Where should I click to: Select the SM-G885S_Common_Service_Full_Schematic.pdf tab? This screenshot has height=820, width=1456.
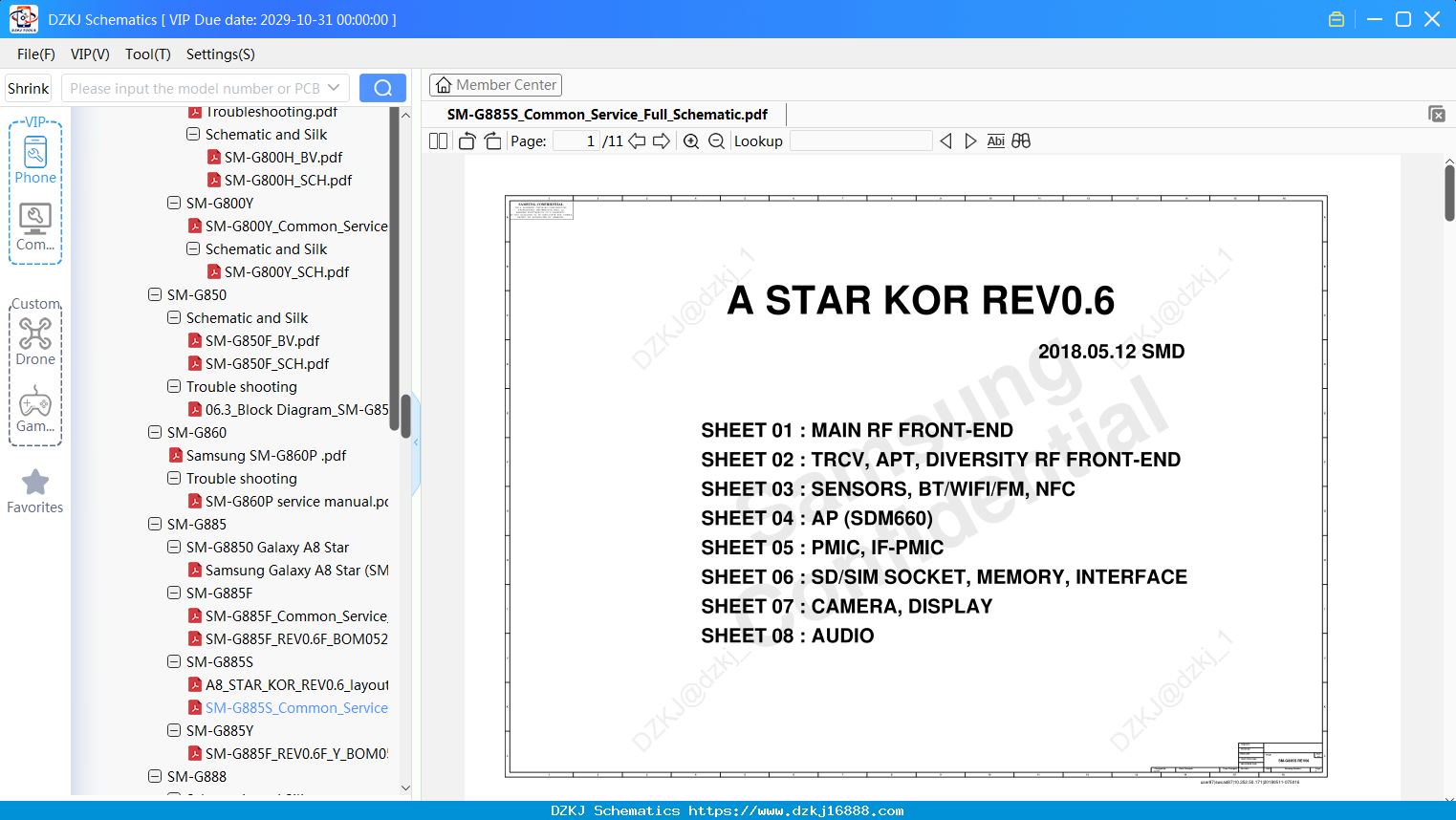pos(607,115)
